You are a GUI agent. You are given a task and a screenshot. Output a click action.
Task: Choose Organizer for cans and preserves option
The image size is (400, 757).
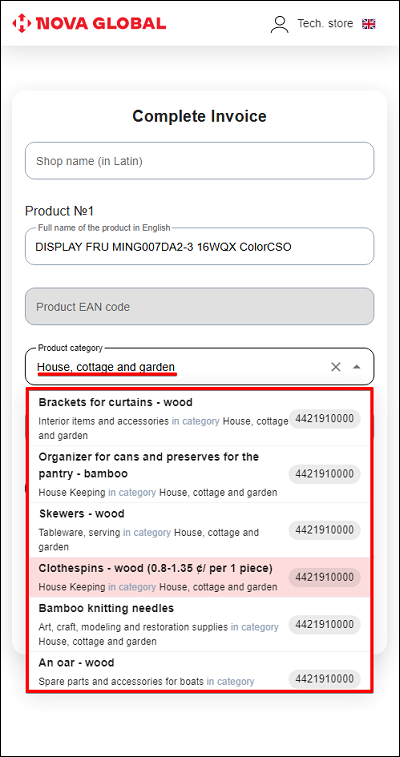tap(199, 474)
